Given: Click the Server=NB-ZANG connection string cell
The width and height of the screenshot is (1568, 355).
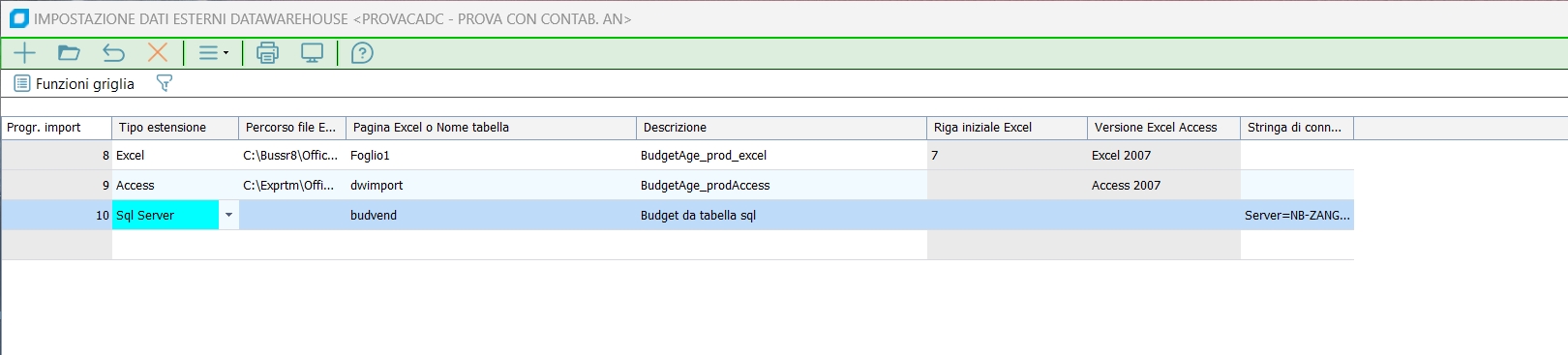Looking at the screenshot, I should 1297,215.
